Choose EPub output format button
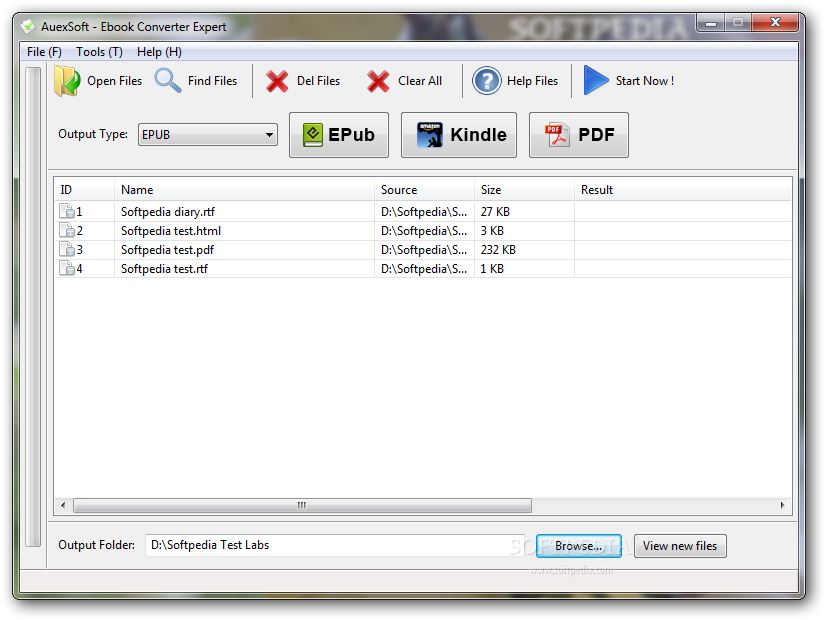Viewport: 826px width, 620px height. click(x=339, y=135)
